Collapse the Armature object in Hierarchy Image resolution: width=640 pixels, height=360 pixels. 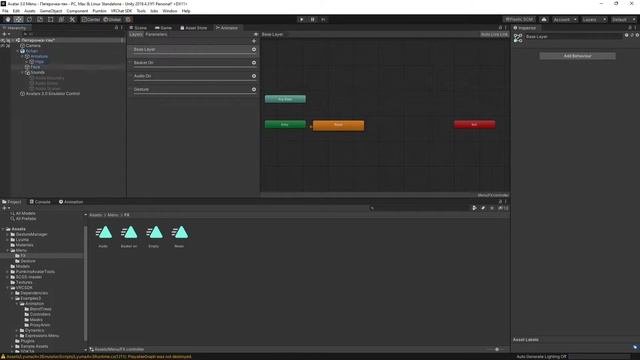22,56
